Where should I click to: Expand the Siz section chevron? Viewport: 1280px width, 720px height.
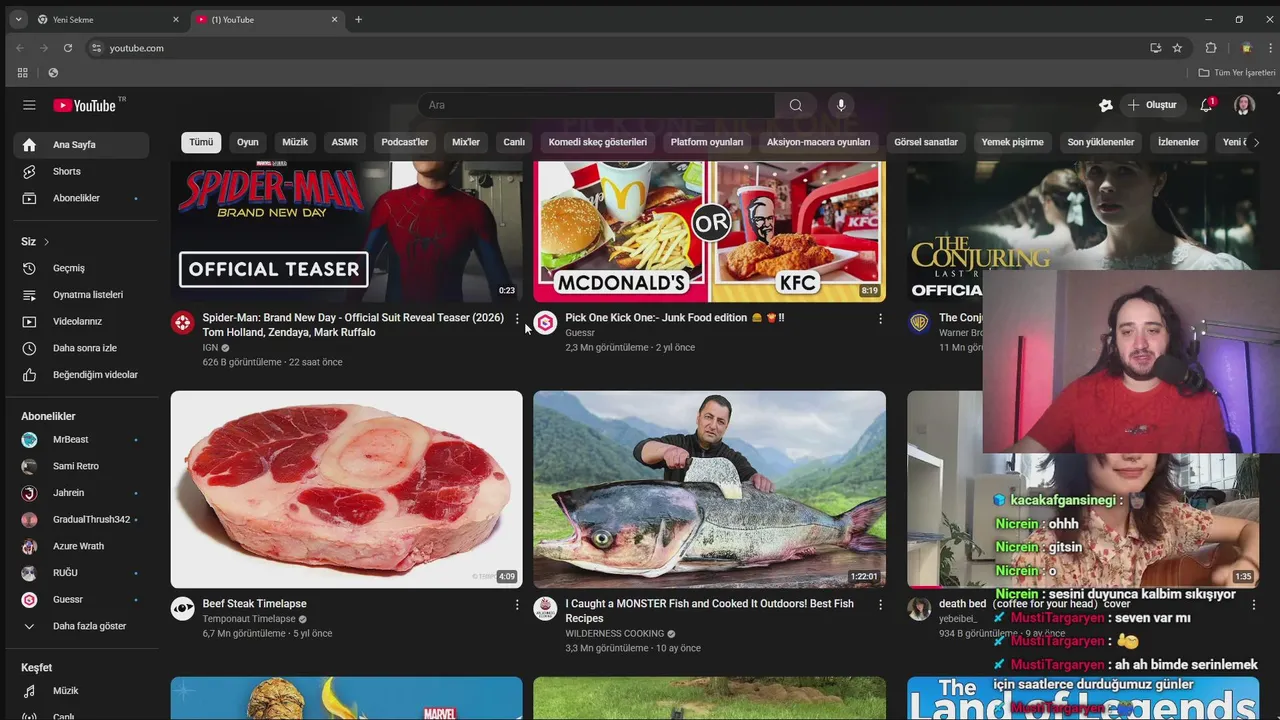[x=46, y=242]
